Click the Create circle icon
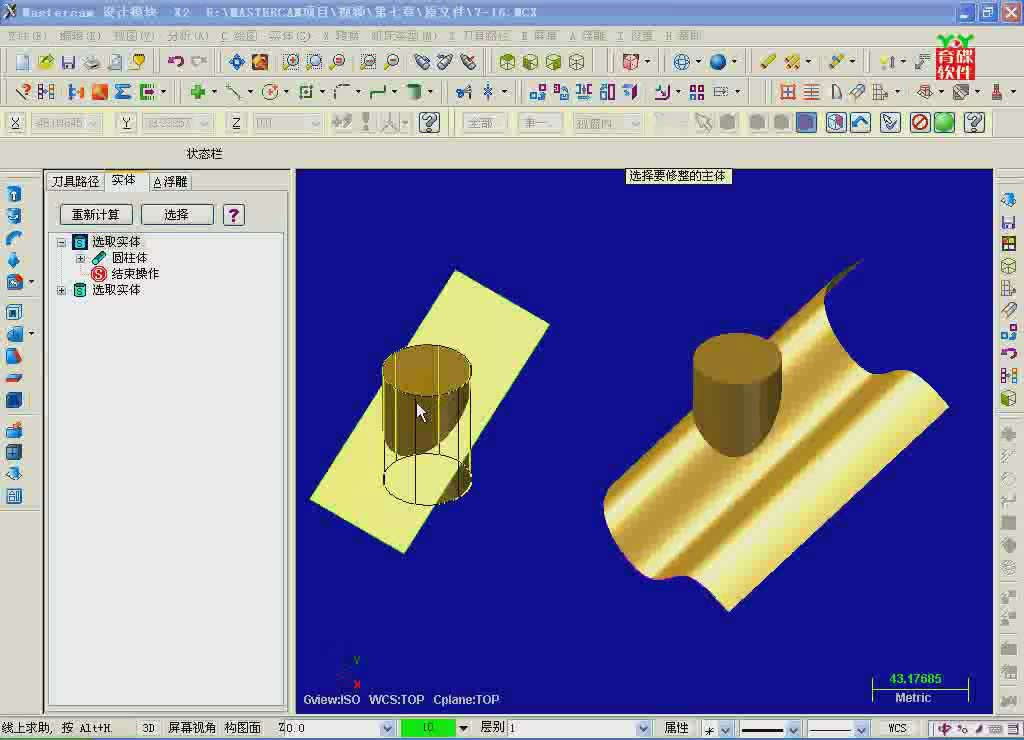The height and width of the screenshot is (740, 1024). pyautogui.click(x=269, y=92)
